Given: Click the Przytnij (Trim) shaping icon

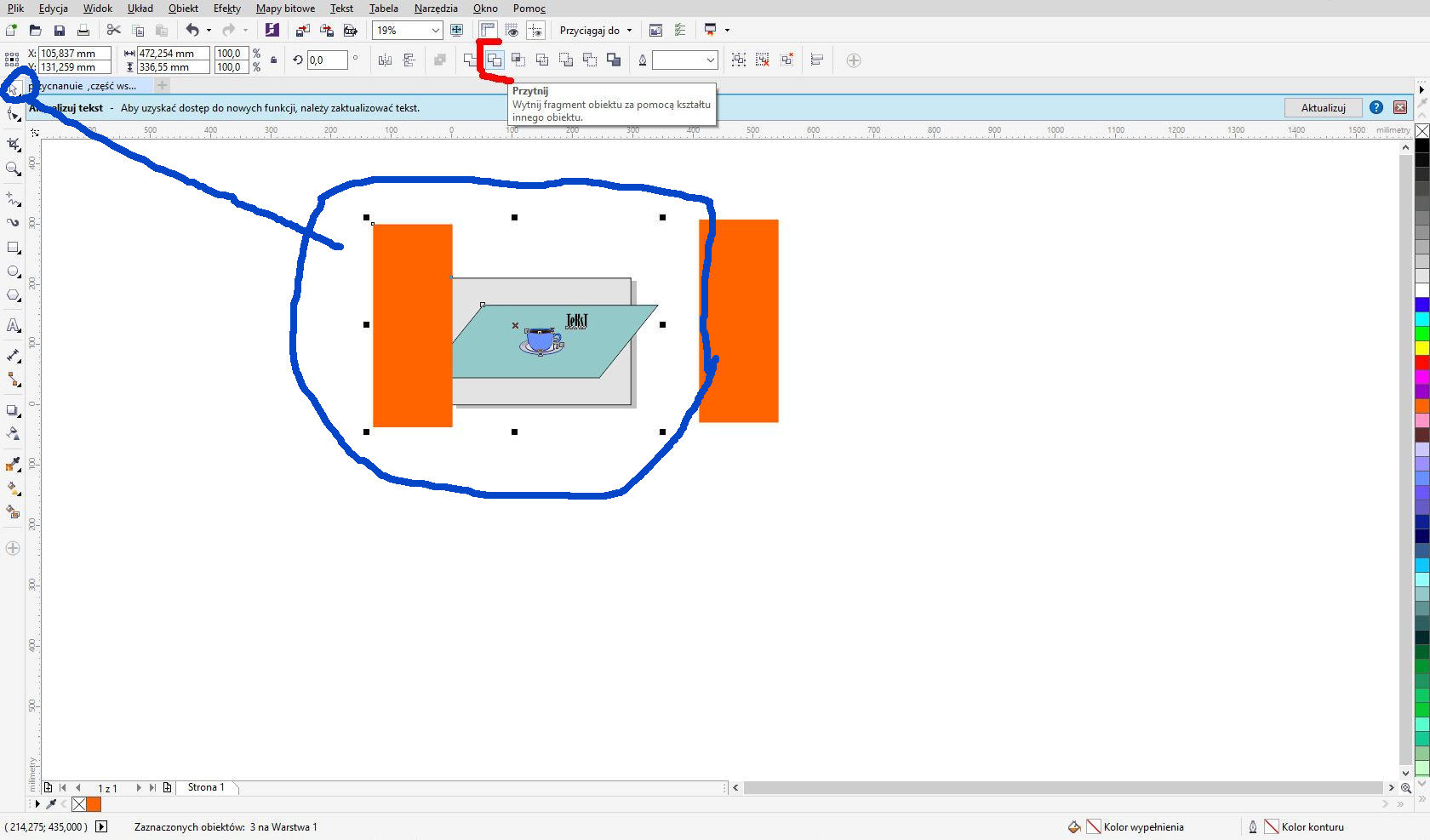Looking at the screenshot, I should coord(495,60).
